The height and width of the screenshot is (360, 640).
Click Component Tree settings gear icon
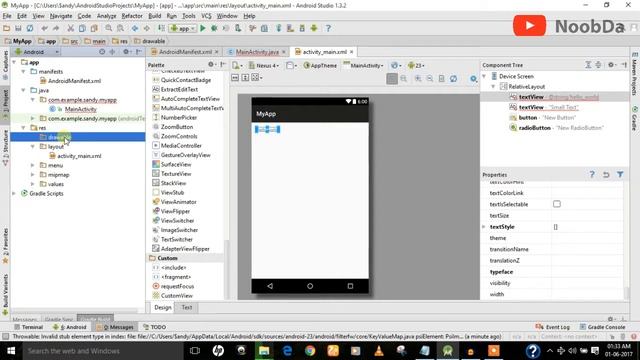click(611, 65)
